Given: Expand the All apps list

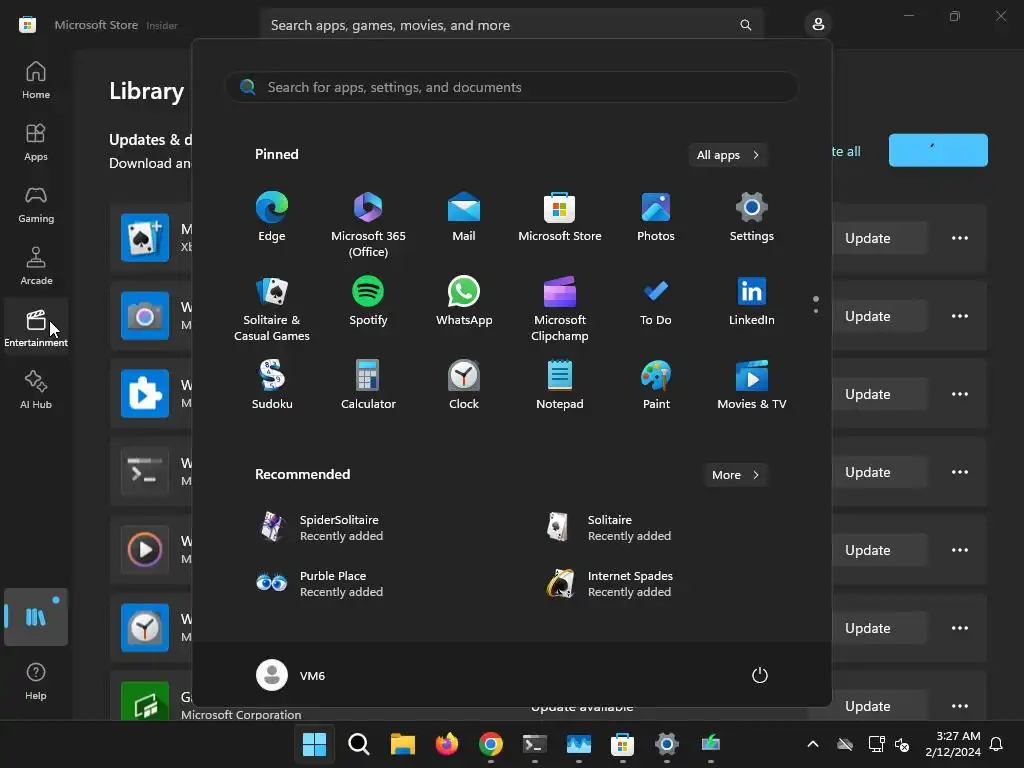Looking at the screenshot, I should coord(728,155).
